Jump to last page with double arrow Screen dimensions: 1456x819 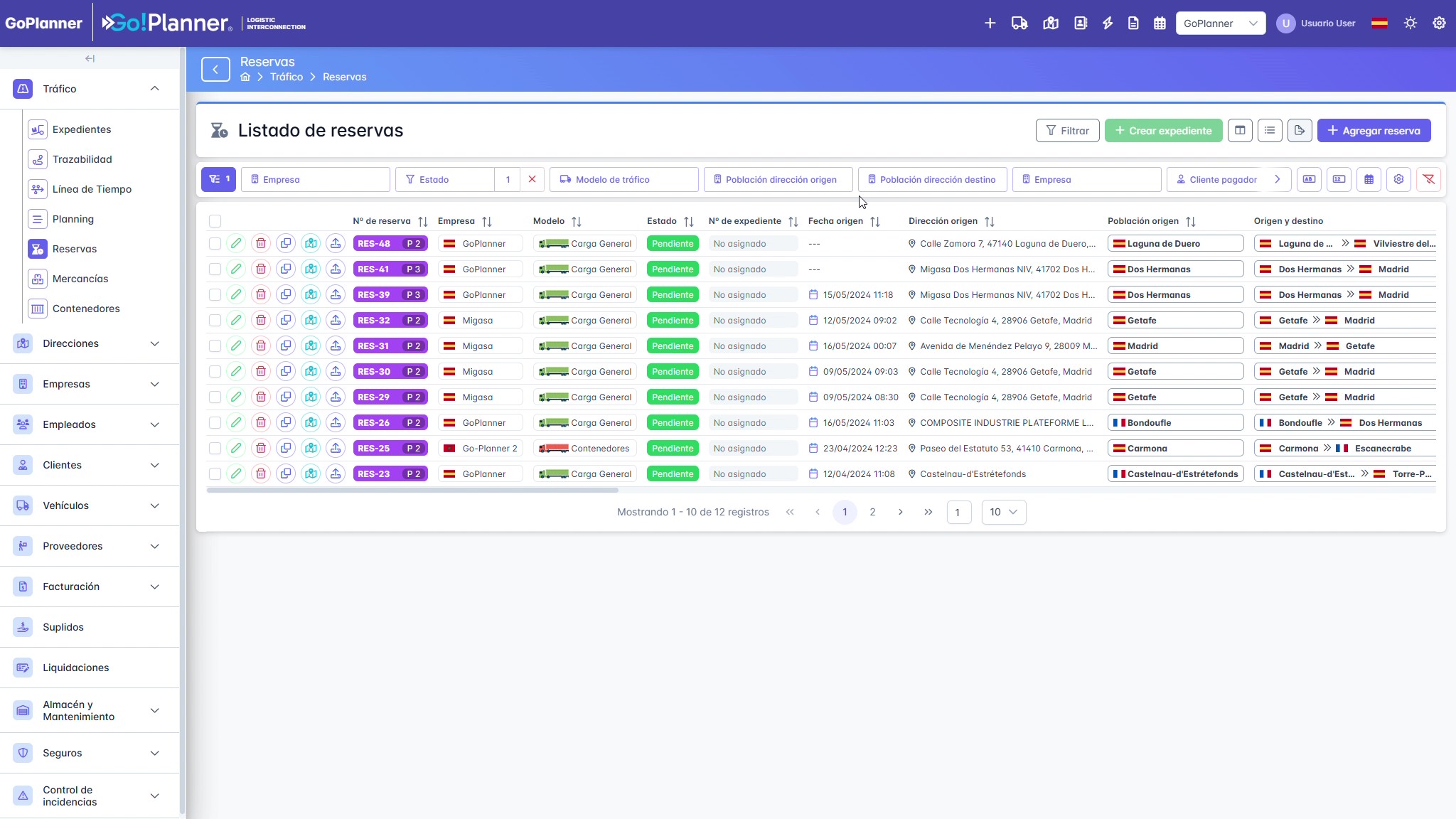point(928,513)
